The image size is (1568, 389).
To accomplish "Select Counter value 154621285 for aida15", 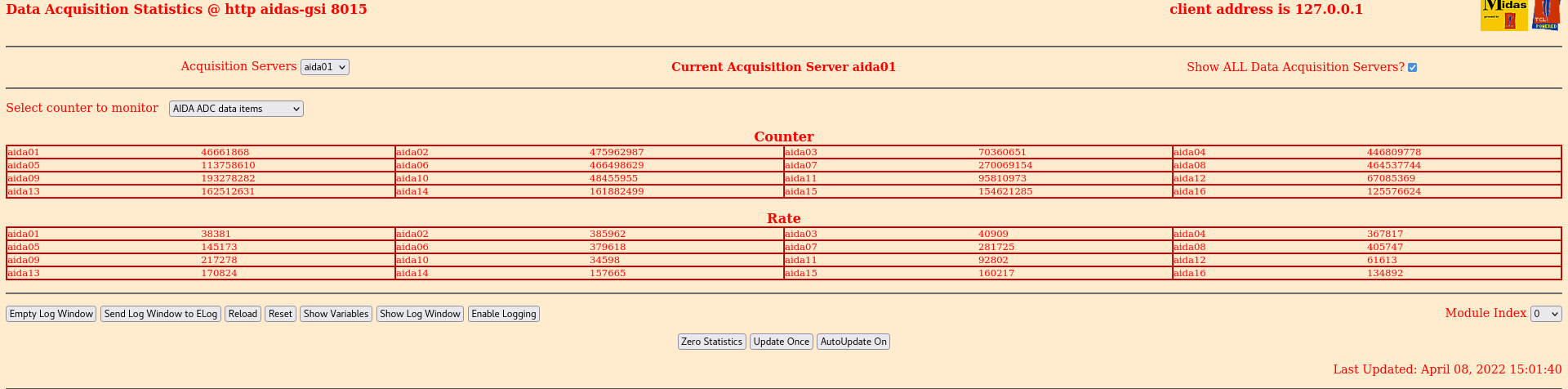I will [1005, 191].
